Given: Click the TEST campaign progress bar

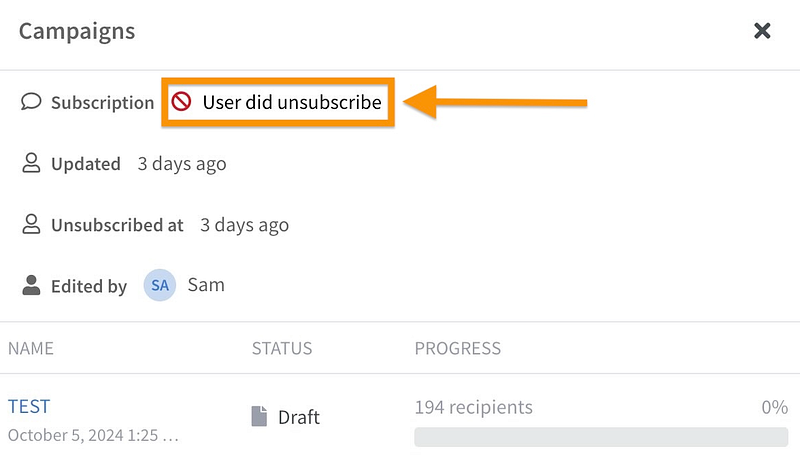Looking at the screenshot, I should [x=601, y=437].
